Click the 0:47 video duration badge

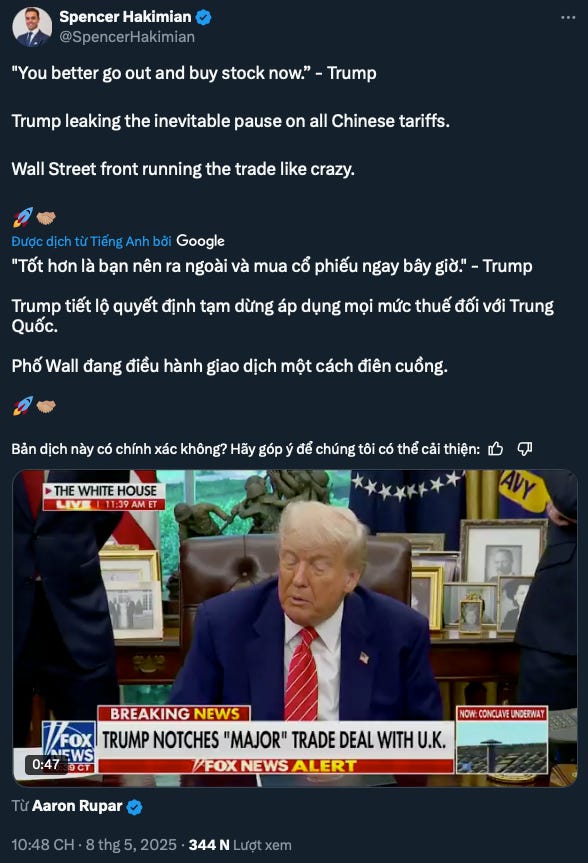click(46, 764)
